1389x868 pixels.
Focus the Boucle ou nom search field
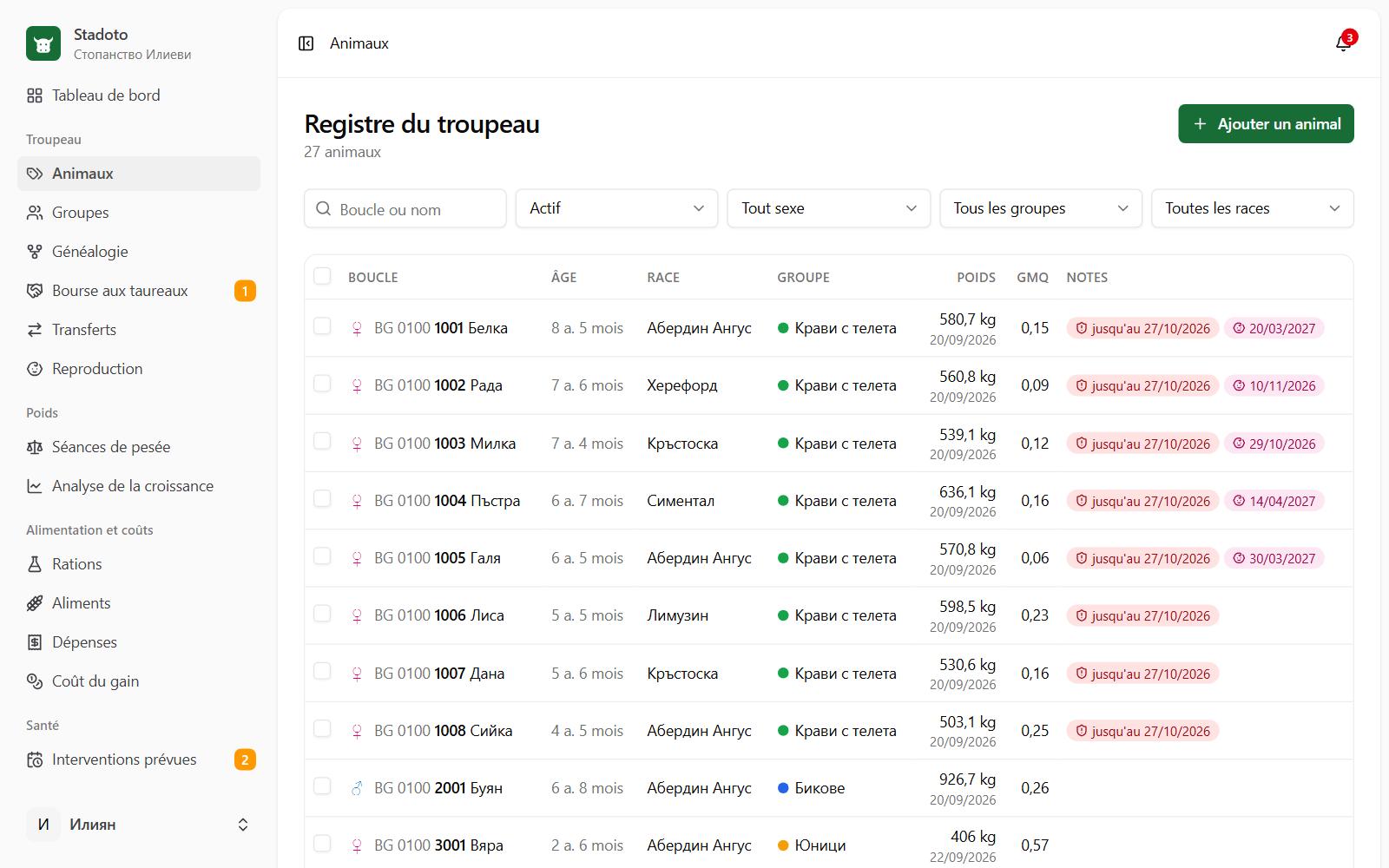click(x=405, y=208)
